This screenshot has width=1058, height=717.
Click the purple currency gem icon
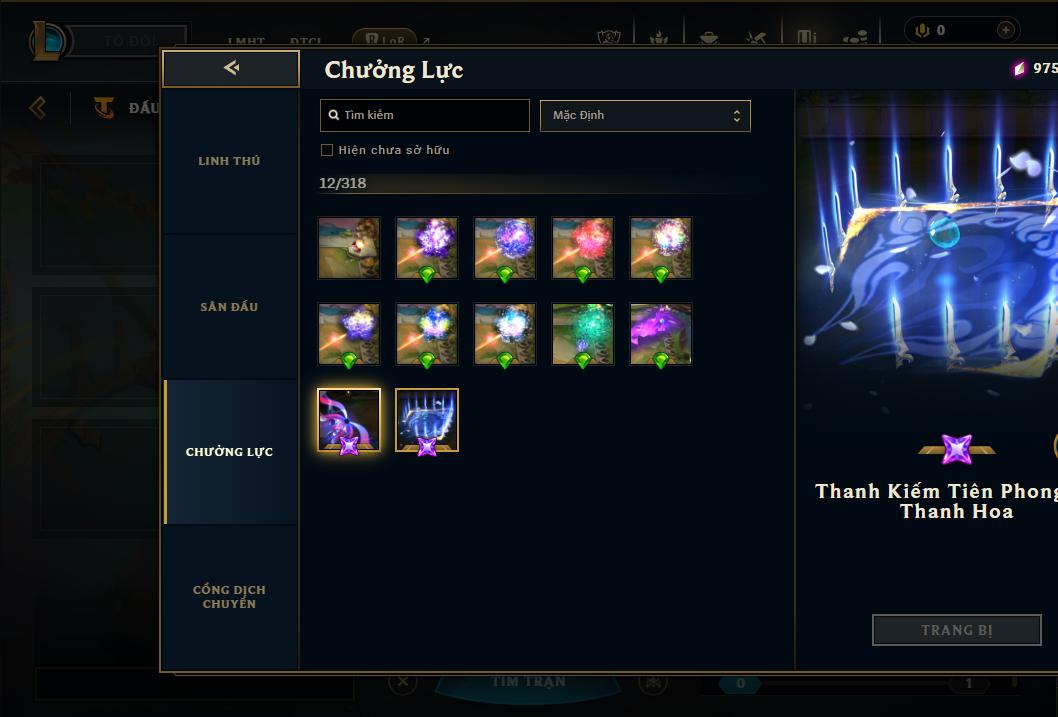pos(1020,68)
